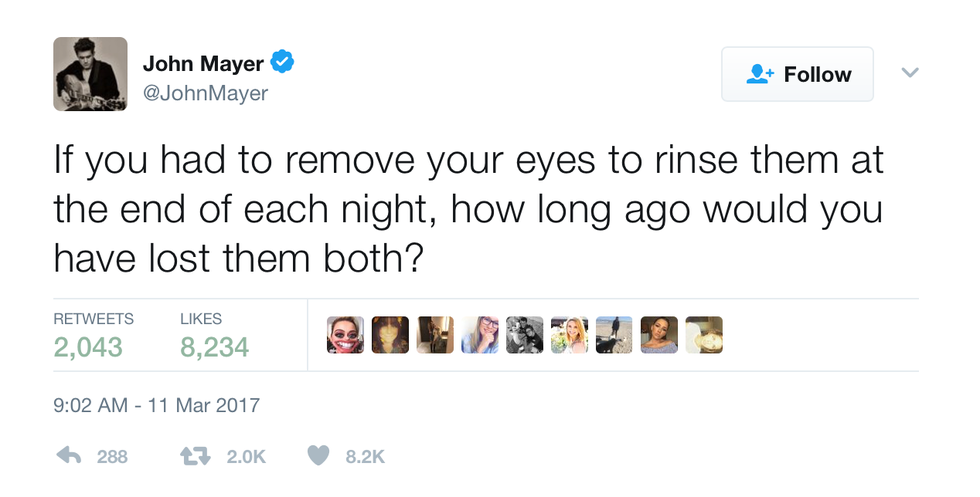980x497 pixels.
Task: Click the reply arrow icon
Action: click(68, 455)
